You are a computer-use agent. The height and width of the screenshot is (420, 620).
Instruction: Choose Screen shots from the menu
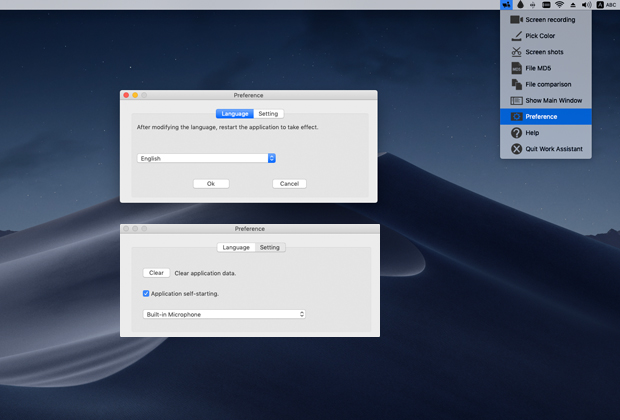pyautogui.click(x=546, y=52)
